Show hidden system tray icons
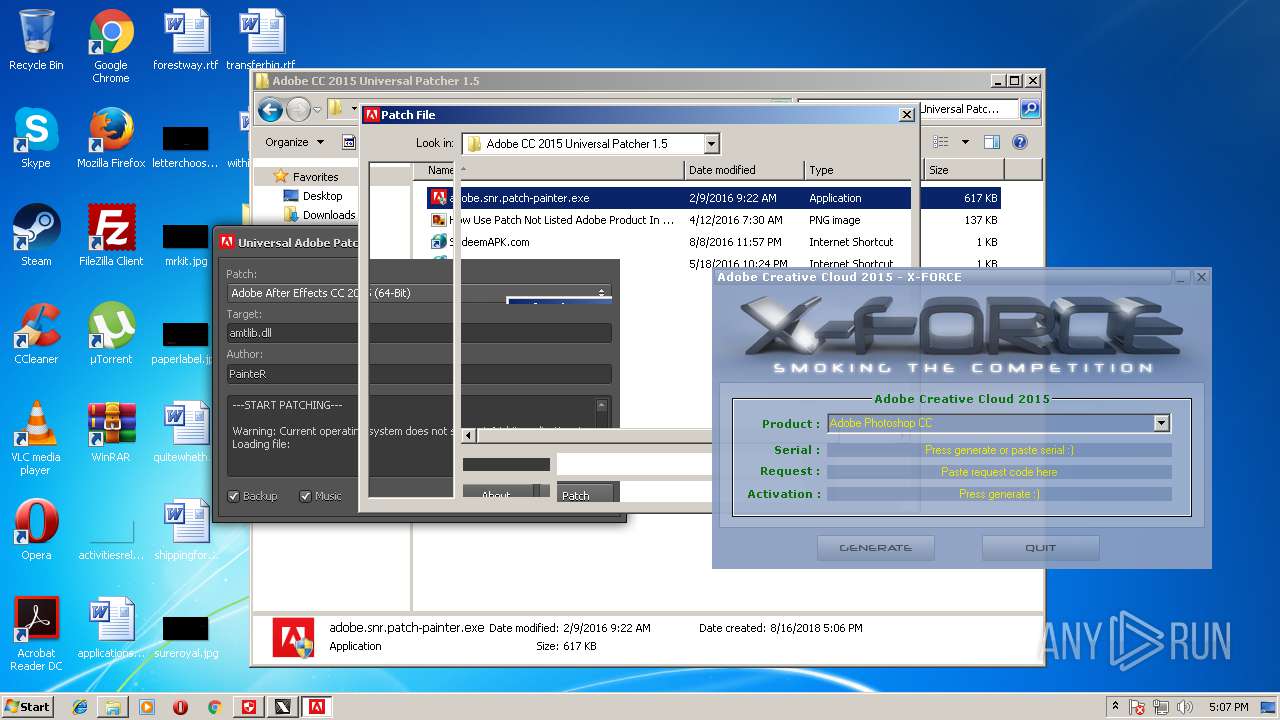Viewport: 1280px width, 720px height. pos(1115,707)
